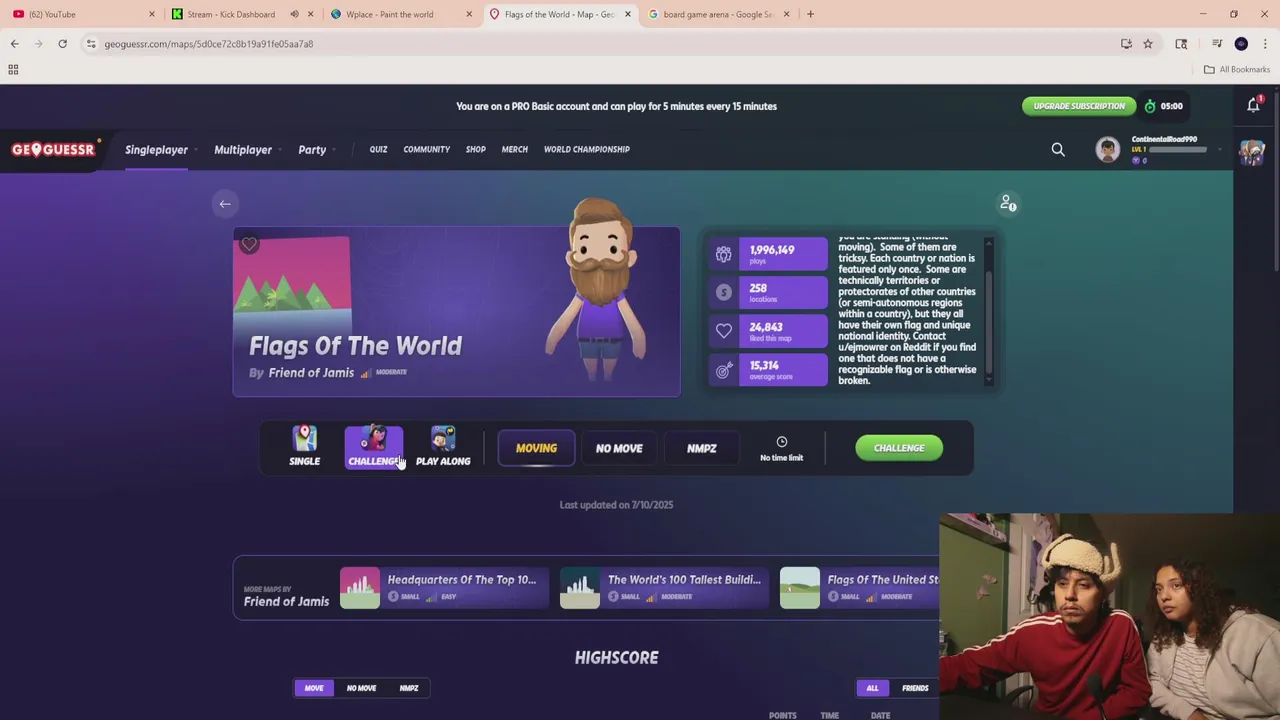Open the No time limit setting

pos(781,449)
